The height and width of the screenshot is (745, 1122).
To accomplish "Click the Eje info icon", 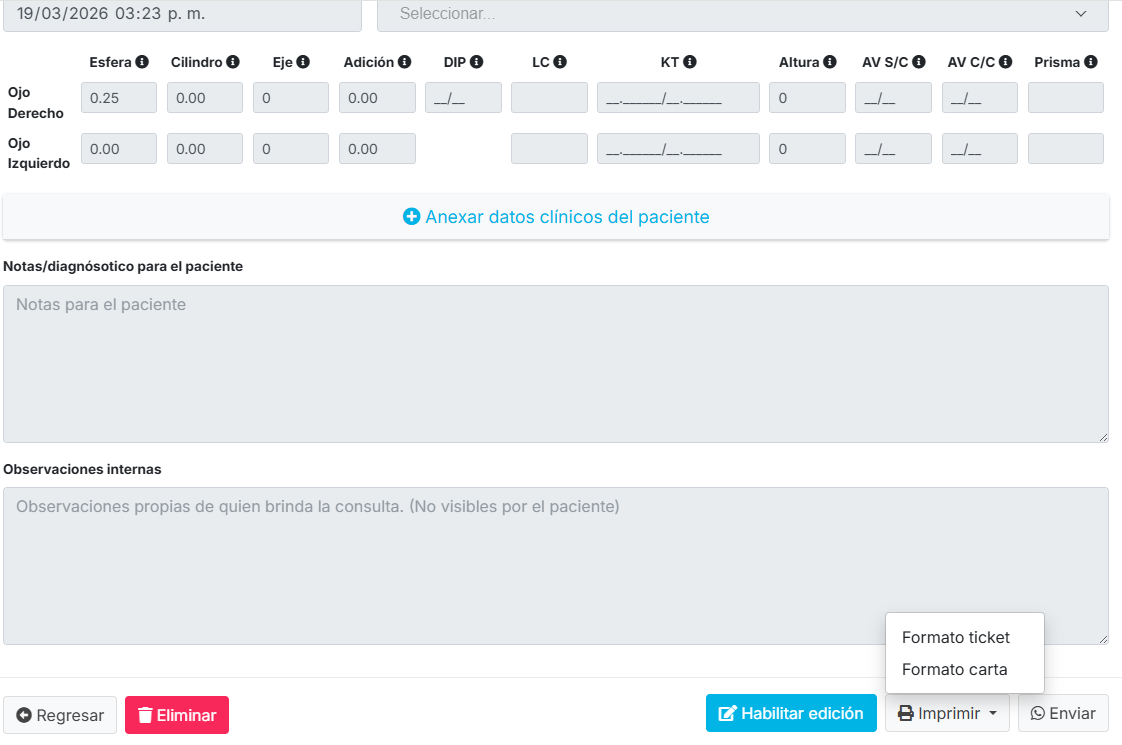I will coord(303,62).
